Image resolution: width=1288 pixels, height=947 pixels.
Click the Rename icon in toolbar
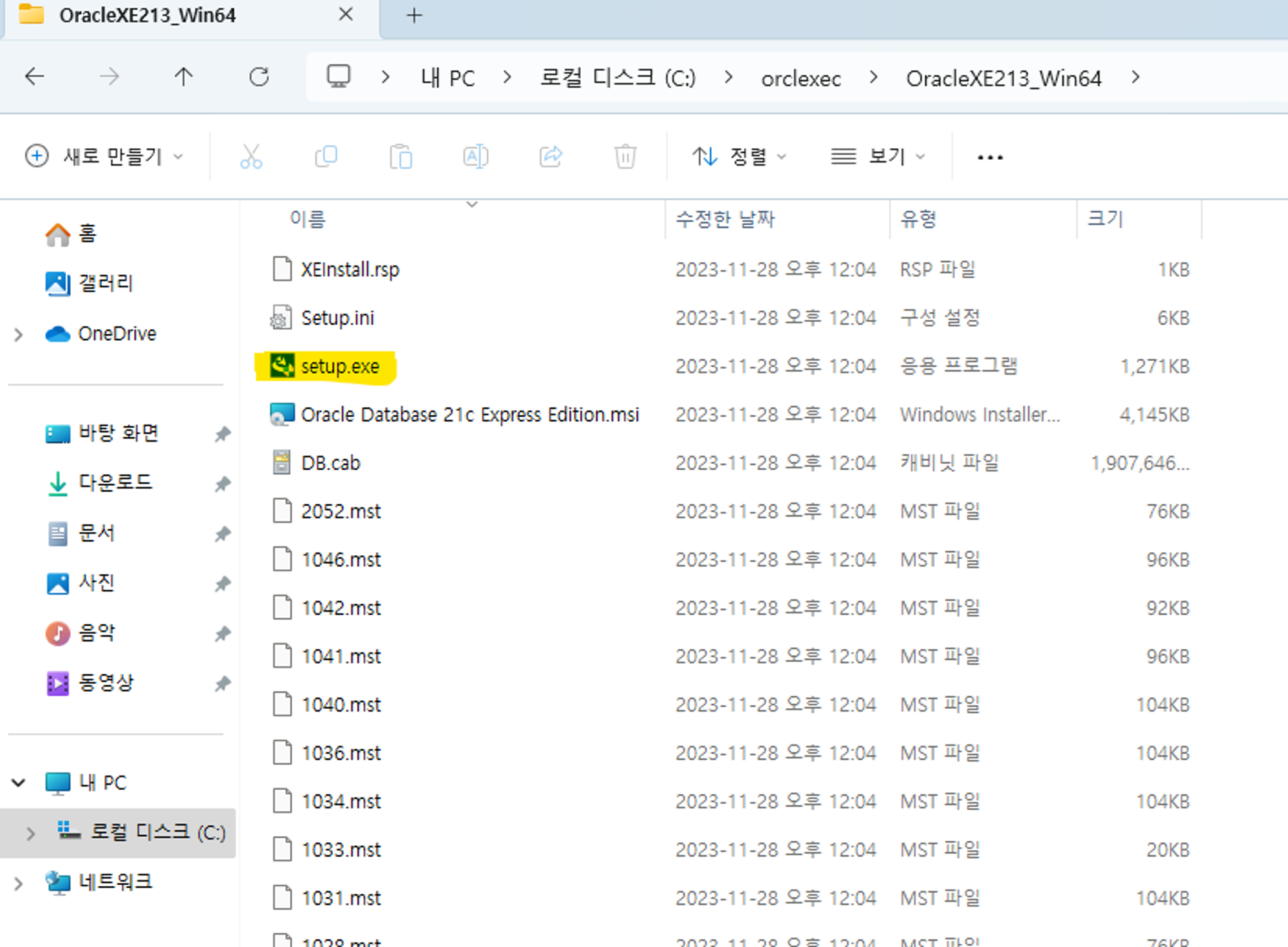pos(476,157)
